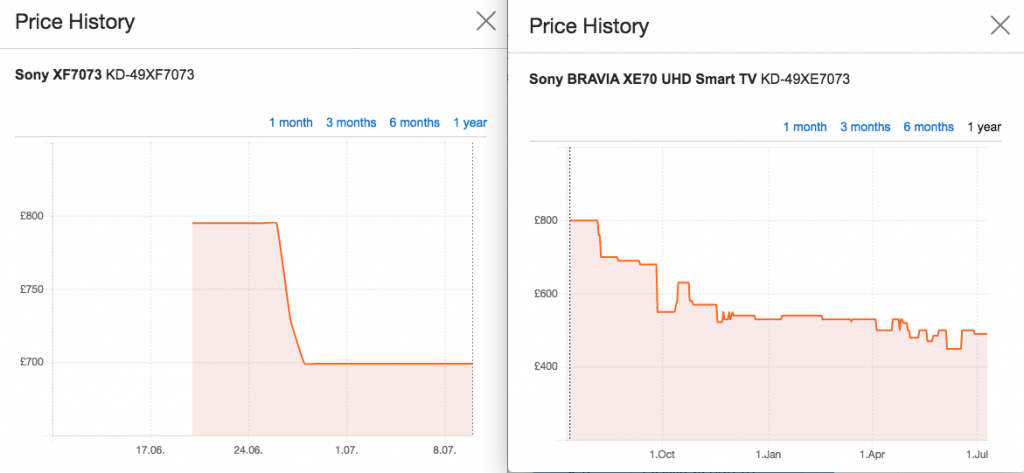1024x473 pixels.
Task: Click the active 1 year tab for BRAVIA XE70
Action: click(984, 127)
